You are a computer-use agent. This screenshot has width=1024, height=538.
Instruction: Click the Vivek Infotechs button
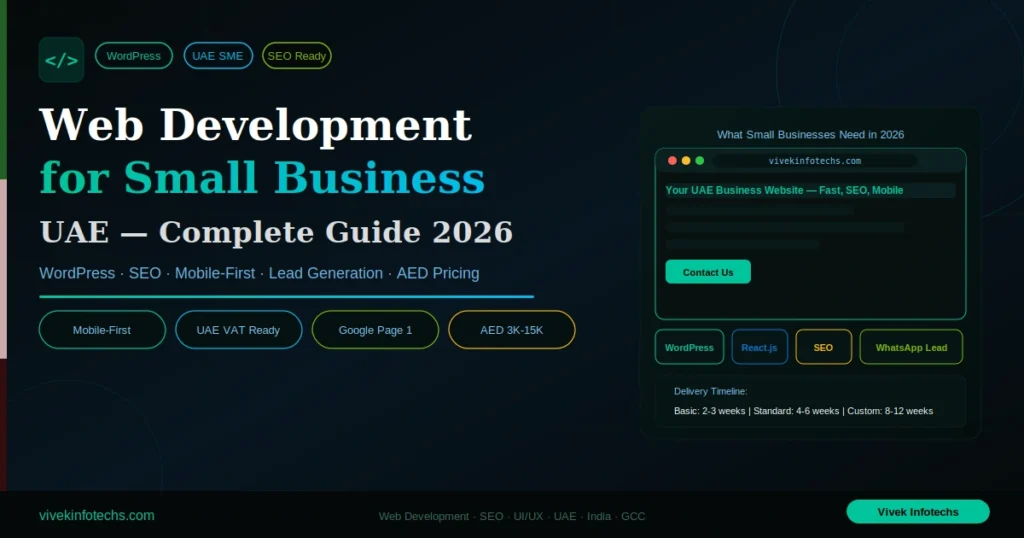[918, 512]
